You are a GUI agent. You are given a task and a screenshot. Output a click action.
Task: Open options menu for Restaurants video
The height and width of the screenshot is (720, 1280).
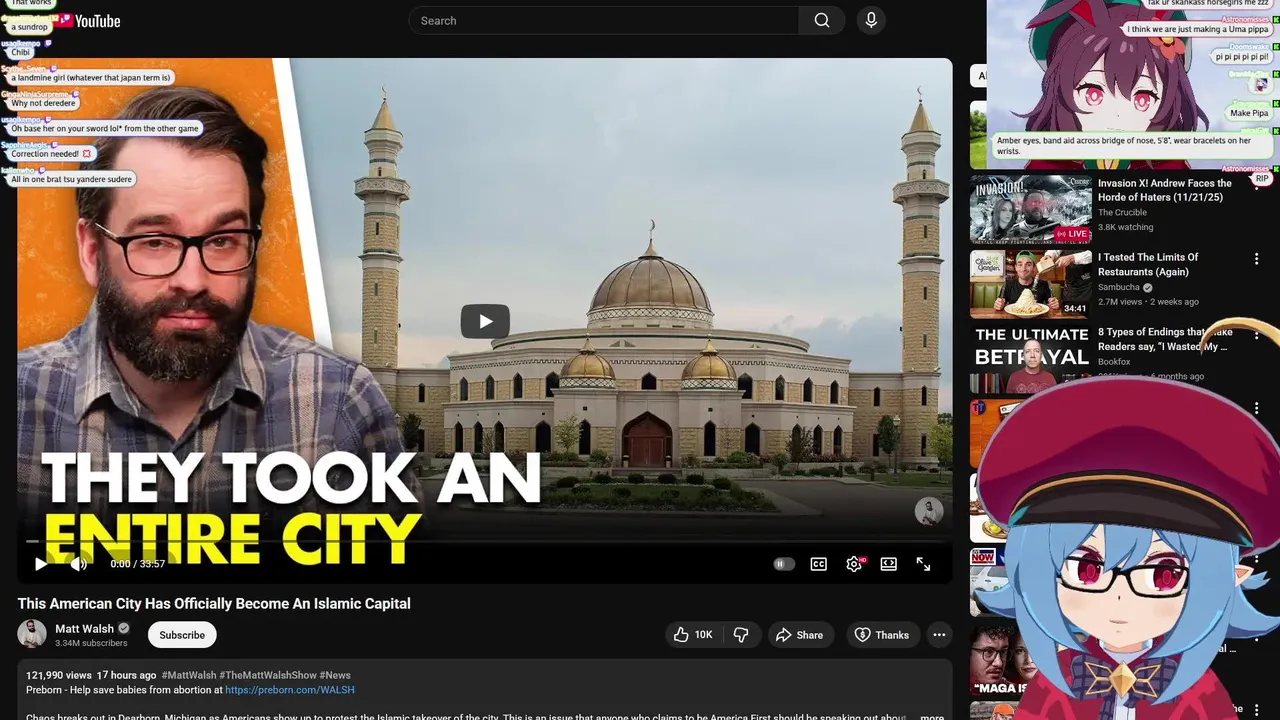click(x=1257, y=259)
